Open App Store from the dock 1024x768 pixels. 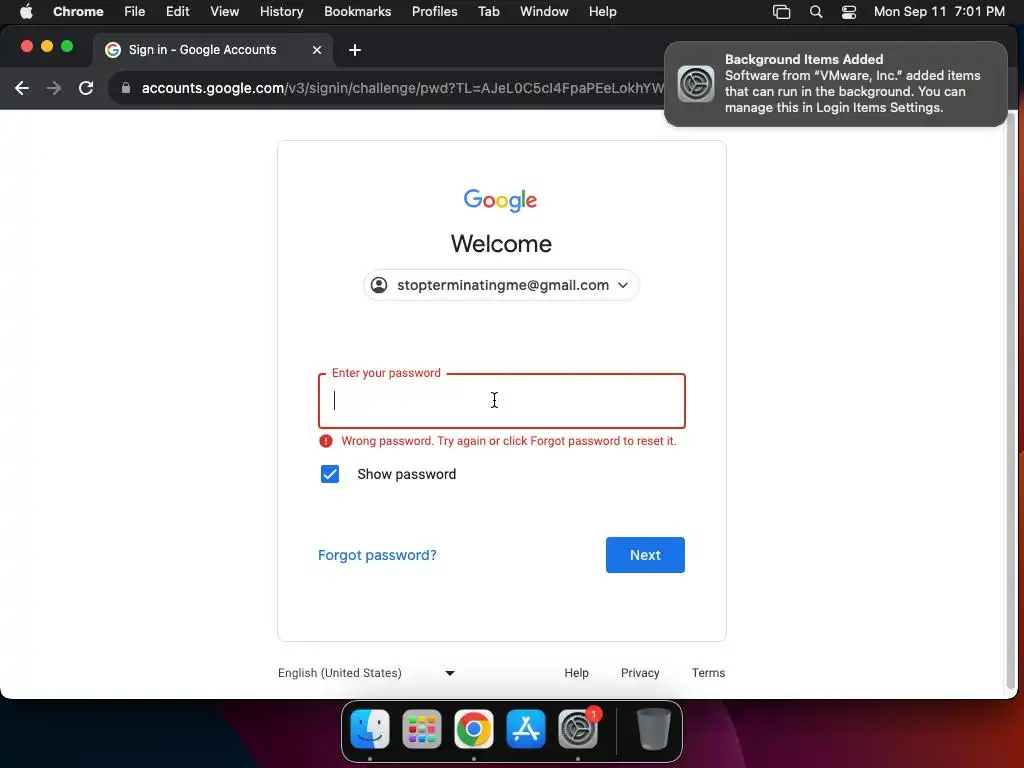tap(526, 729)
